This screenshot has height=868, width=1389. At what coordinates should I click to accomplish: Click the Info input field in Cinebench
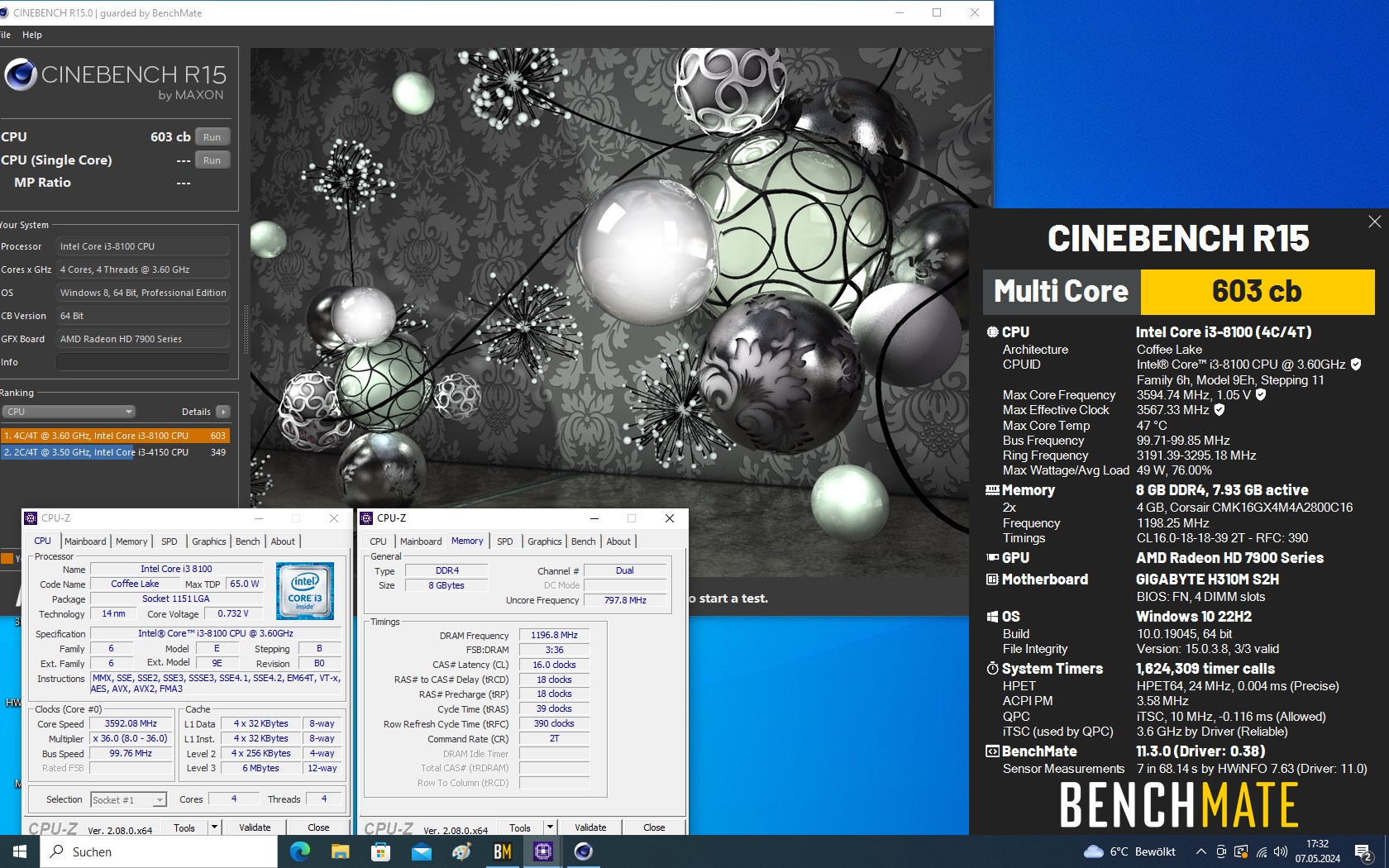click(x=143, y=362)
